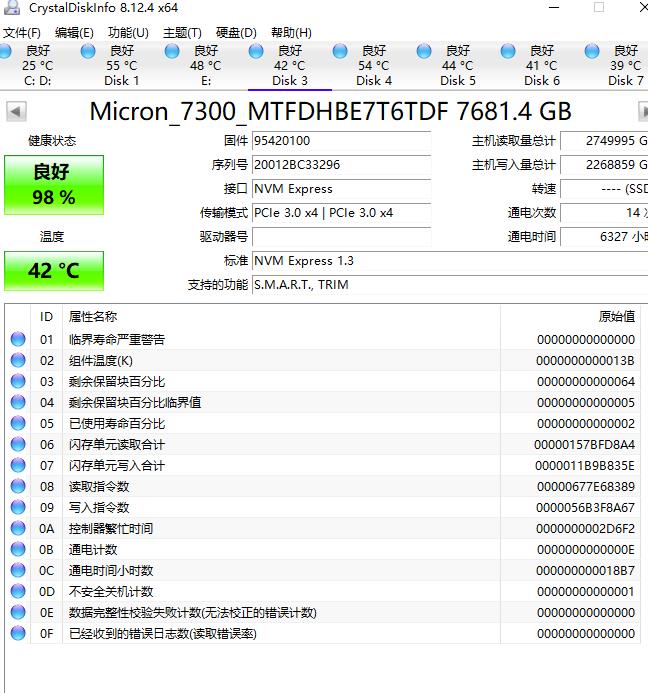
Task: Open the 帮助(H) menu
Action: pyautogui.click(x=291, y=33)
